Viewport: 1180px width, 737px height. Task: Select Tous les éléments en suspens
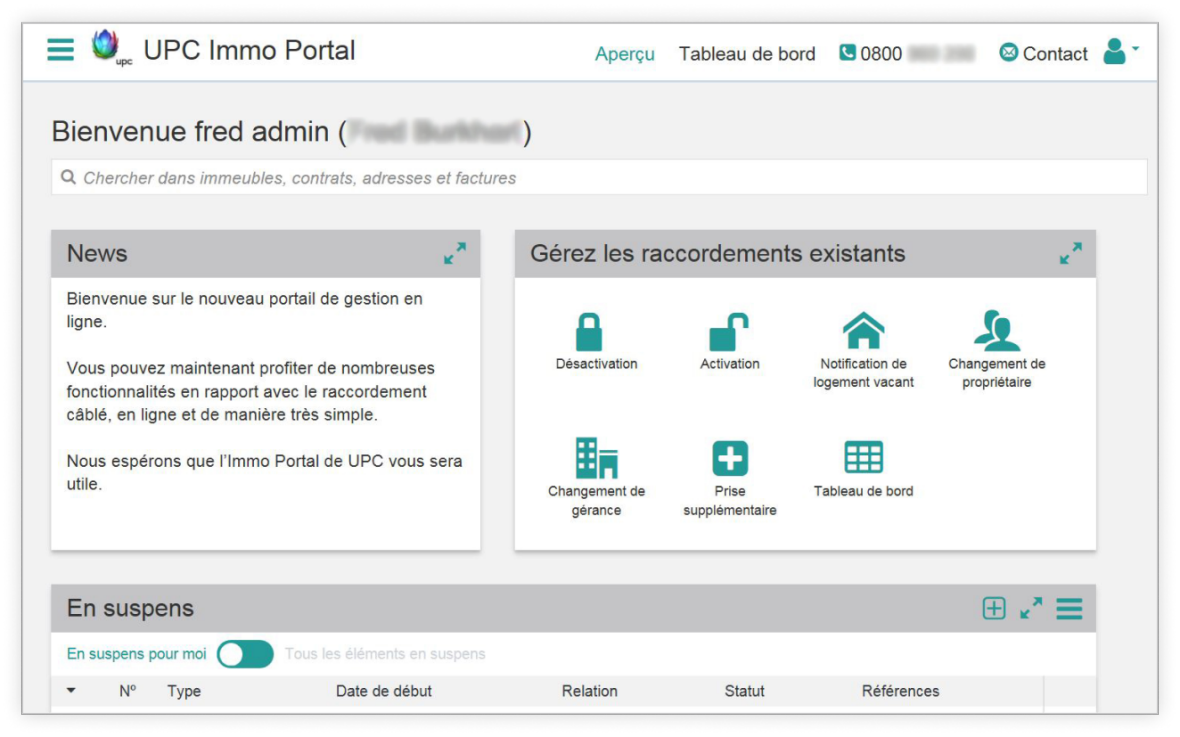coord(385,653)
